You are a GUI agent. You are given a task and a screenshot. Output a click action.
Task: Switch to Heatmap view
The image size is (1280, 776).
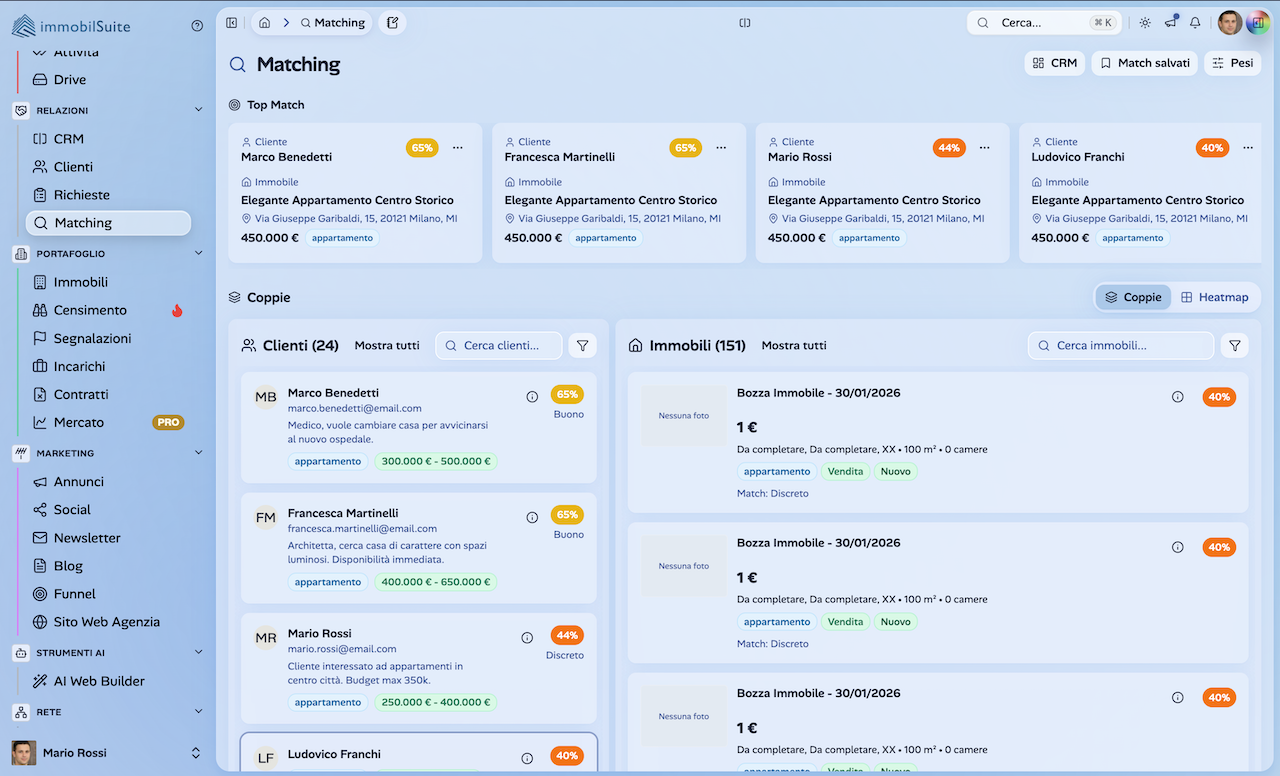pyautogui.click(x=1215, y=297)
